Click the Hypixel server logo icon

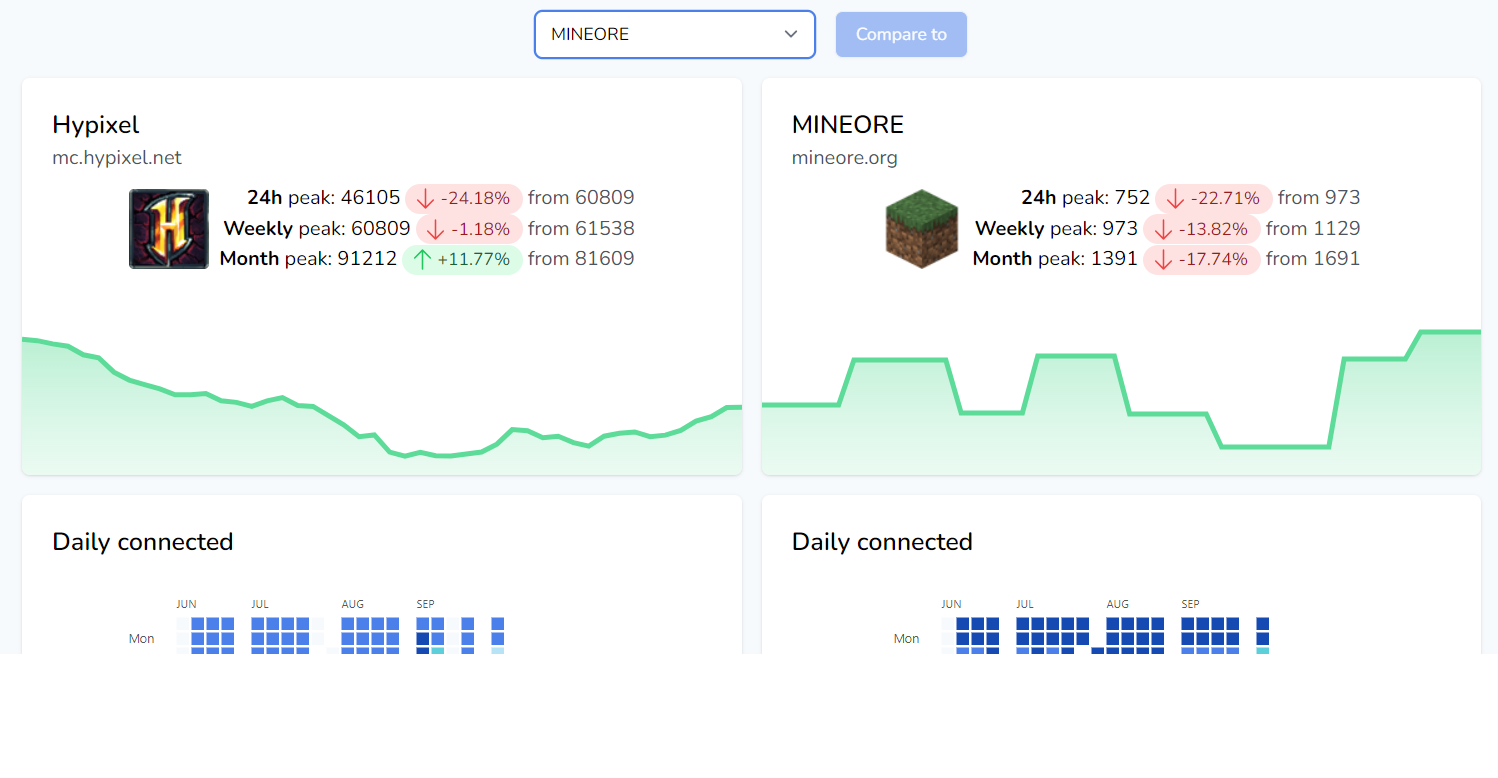pos(169,229)
